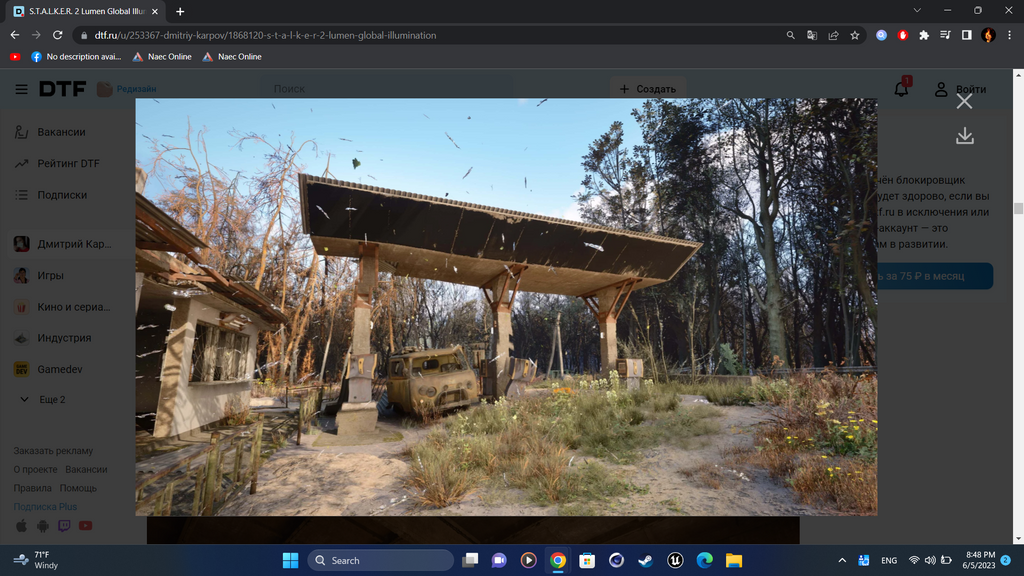Click Подписка Plus link
Viewport: 1024px width, 576px height.
(x=45, y=506)
